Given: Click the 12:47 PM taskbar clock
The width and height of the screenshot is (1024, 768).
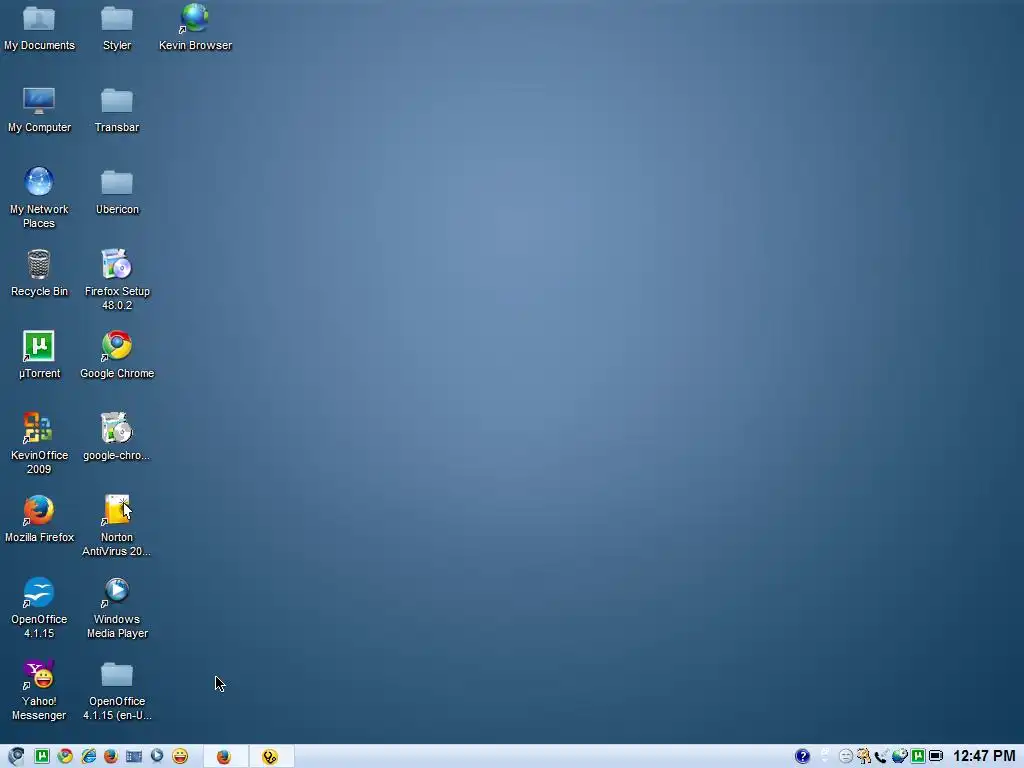Looking at the screenshot, I should [x=984, y=756].
